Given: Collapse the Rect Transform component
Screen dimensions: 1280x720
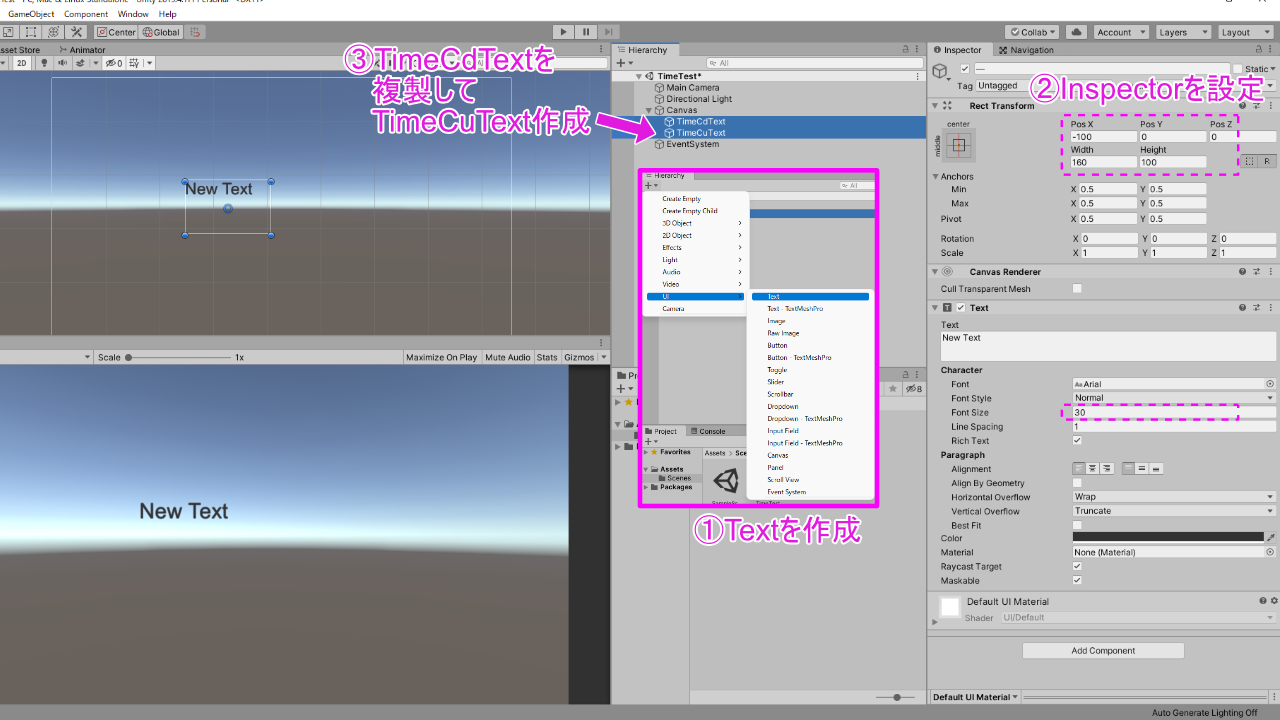Looking at the screenshot, I should click(937, 106).
